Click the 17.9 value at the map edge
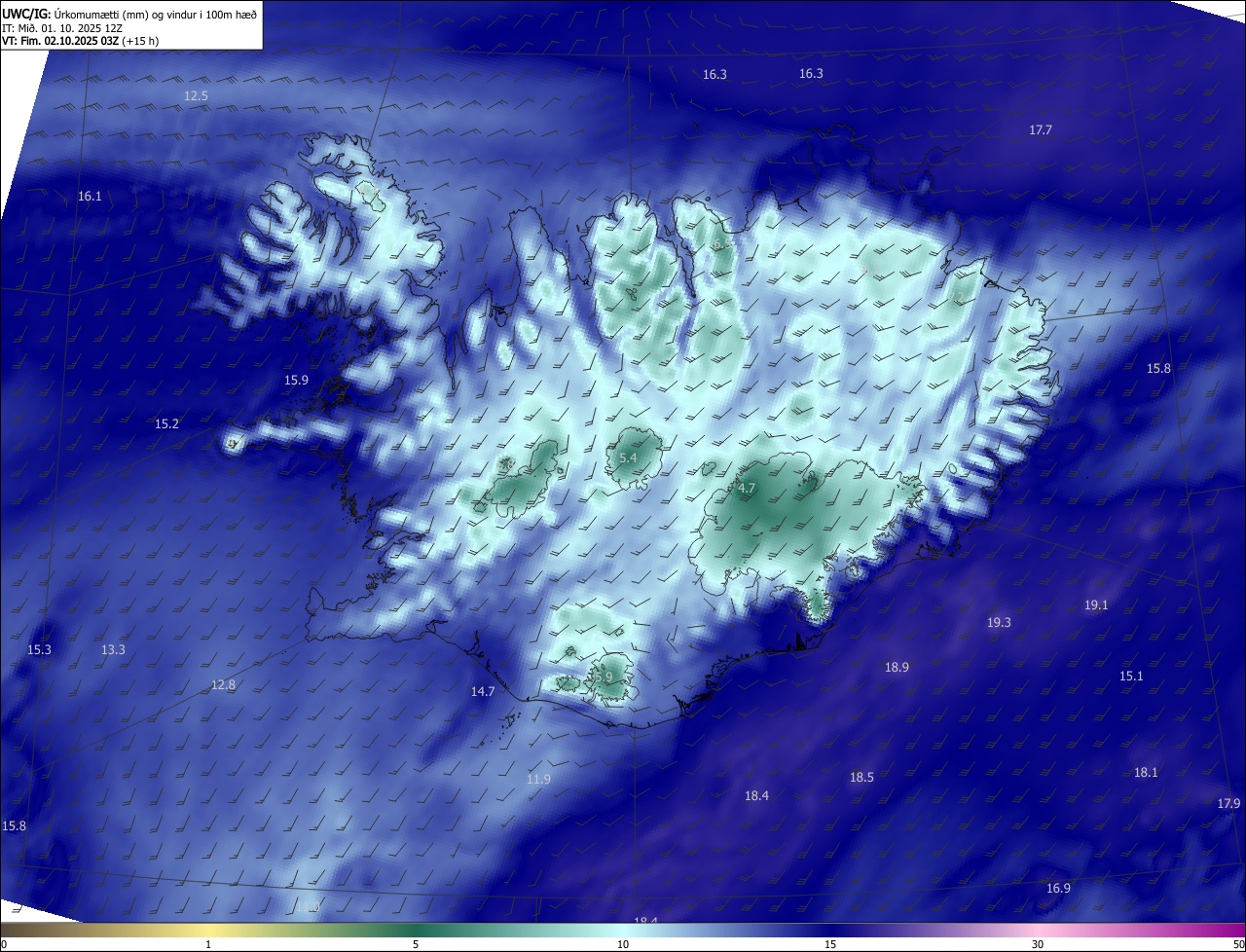This screenshot has width=1246, height=952. click(1229, 804)
